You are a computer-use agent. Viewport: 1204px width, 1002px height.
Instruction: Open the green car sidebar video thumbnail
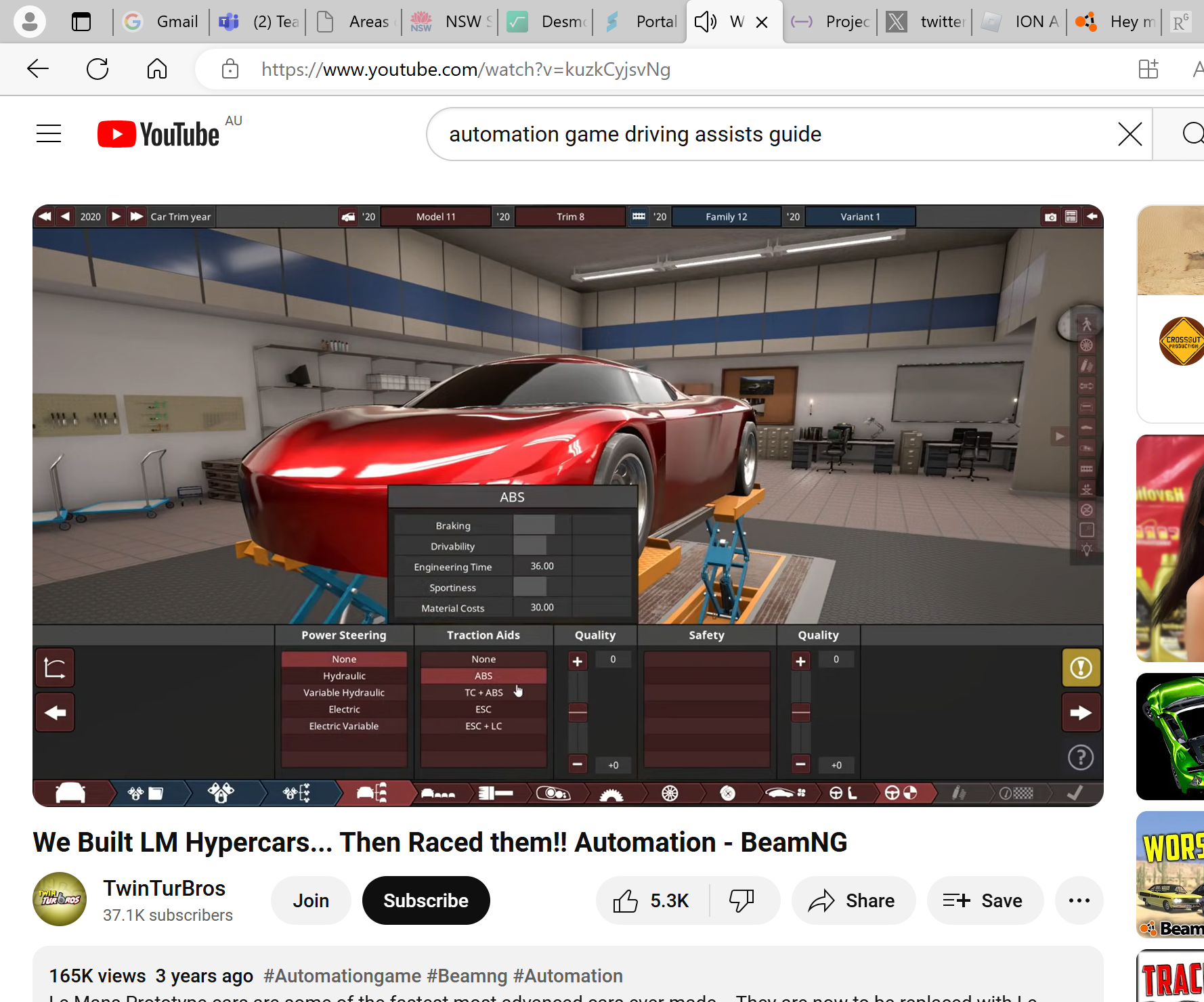pyautogui.click(x=1171, y=737)
